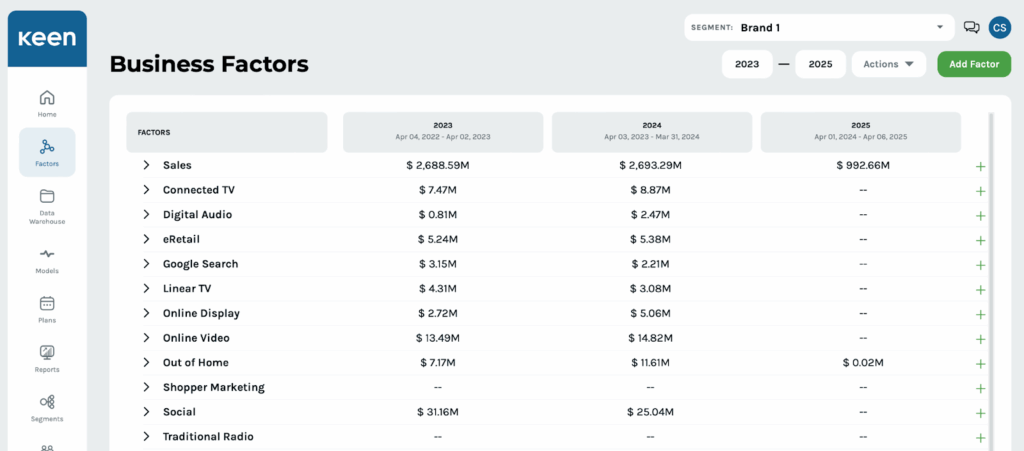Click Digital Audio 2023 value $ 0.81M
1024x451 pixels.
coord(438,214)
